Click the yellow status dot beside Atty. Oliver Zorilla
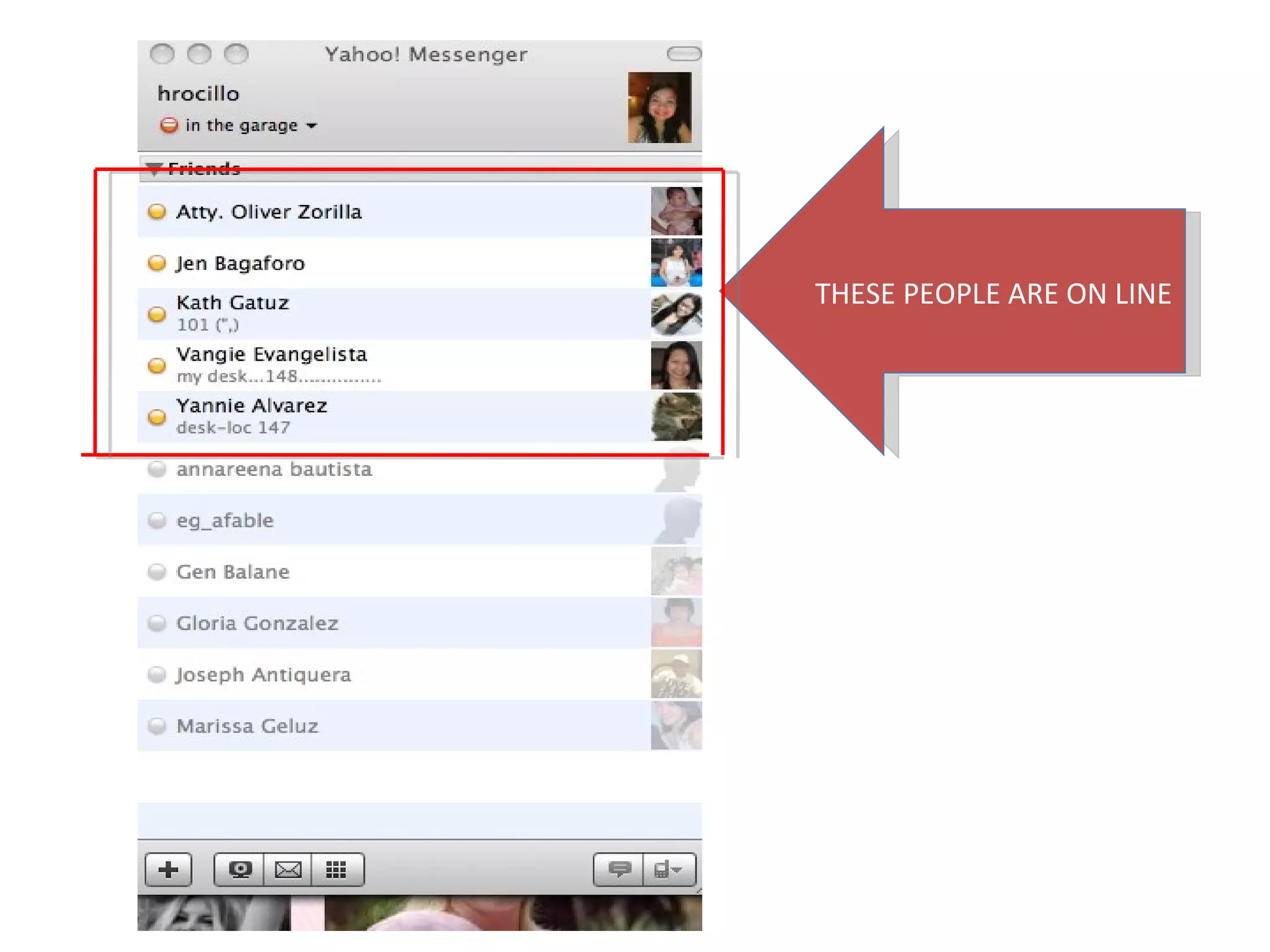This screenshot has width=1270, height=952. [157, 211]
